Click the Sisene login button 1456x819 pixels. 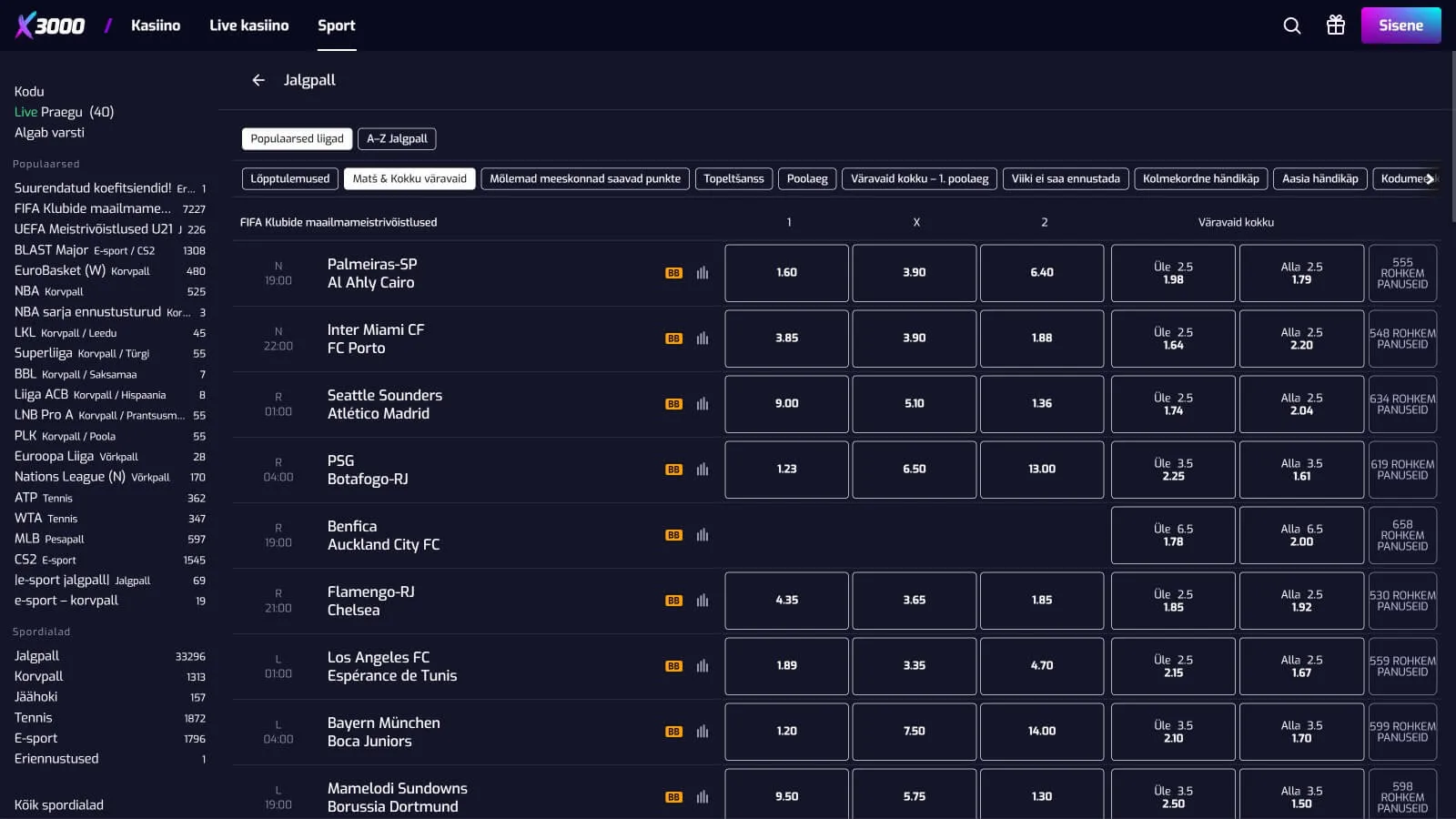pos(1400,25)
